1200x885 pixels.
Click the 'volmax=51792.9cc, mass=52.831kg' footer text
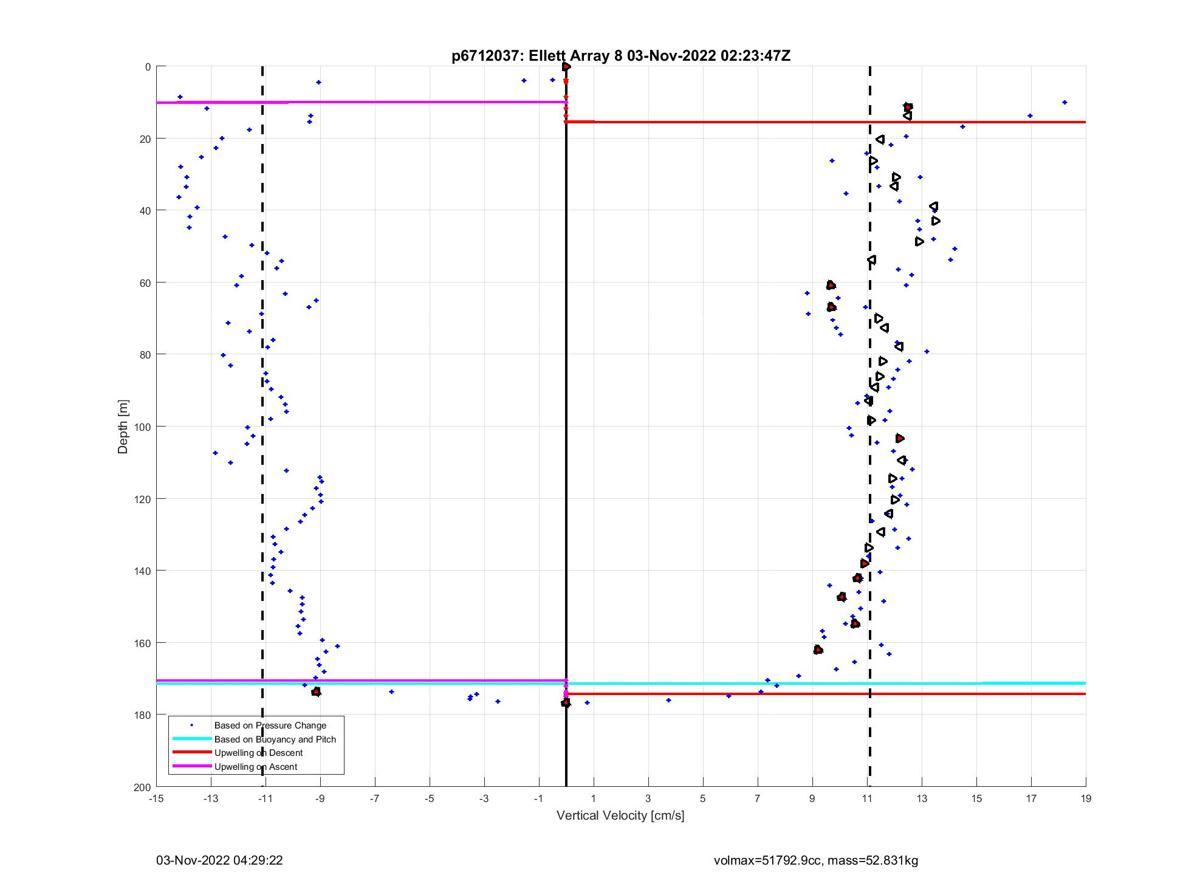point(816,860)
